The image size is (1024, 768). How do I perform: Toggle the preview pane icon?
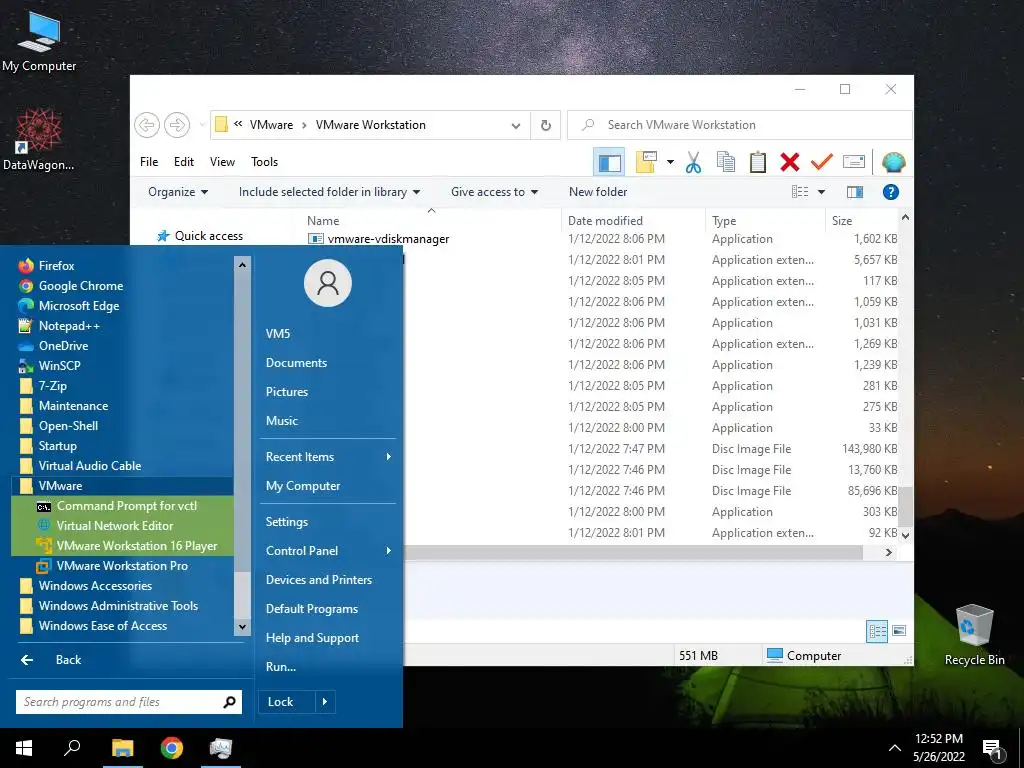point(855,192)
